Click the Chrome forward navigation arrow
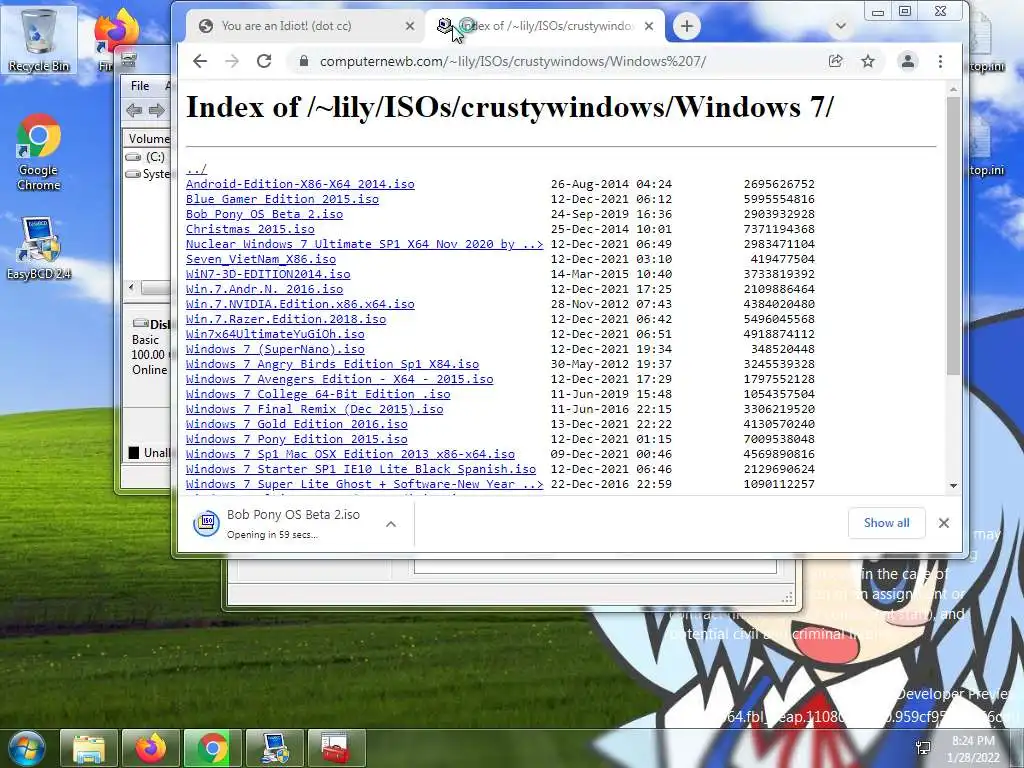The image size is (1024, 768). (232, 61)
